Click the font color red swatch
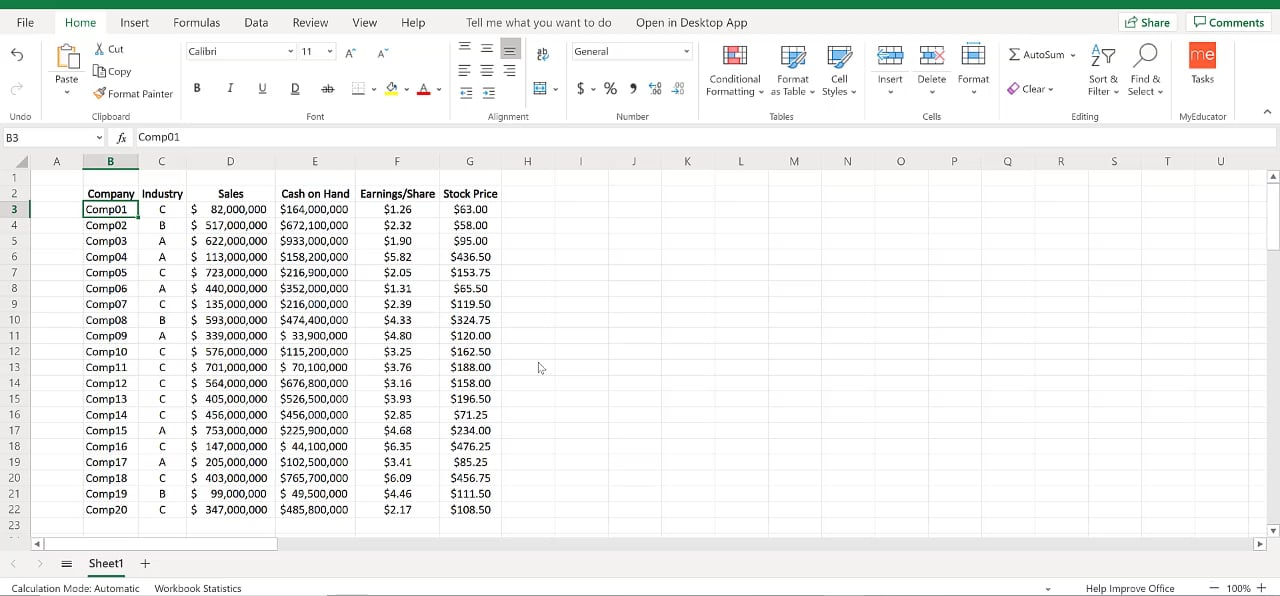The image size is (1280, 596). pos(424,90)
